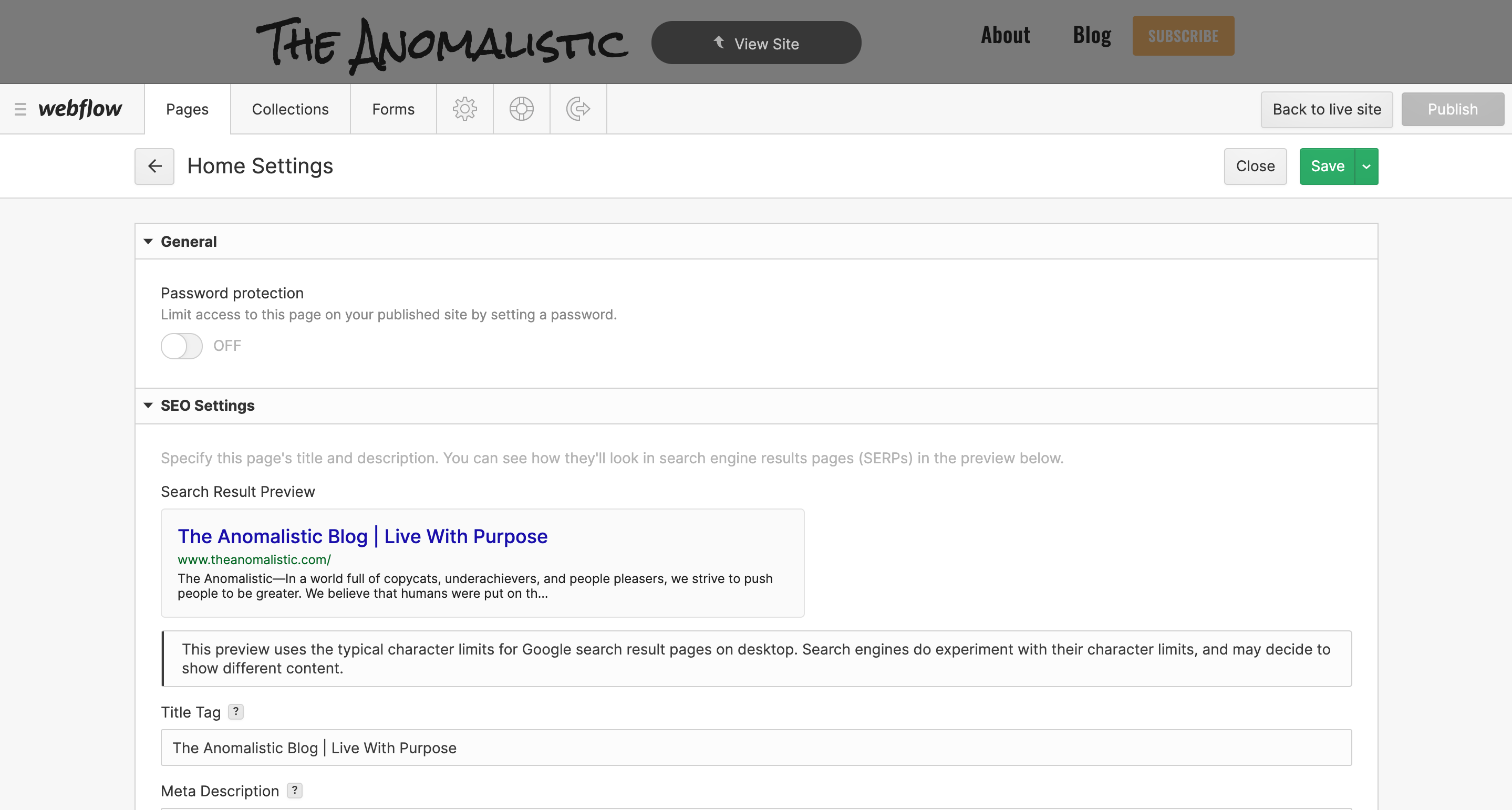Image resolution: width=1512 pixels, height=810 pixels.
Task: Switch to the Pages tab
Action: click(x=187, y=109)
